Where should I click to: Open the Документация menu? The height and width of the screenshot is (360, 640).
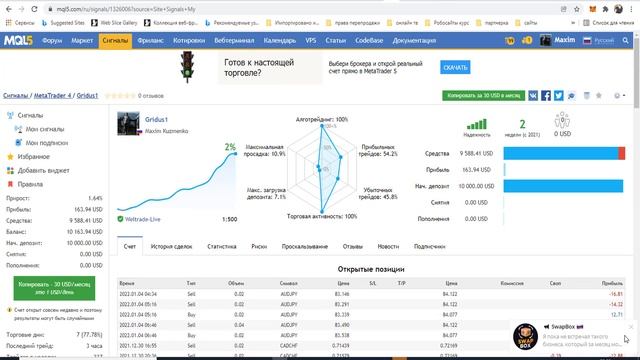coord(414,40)
